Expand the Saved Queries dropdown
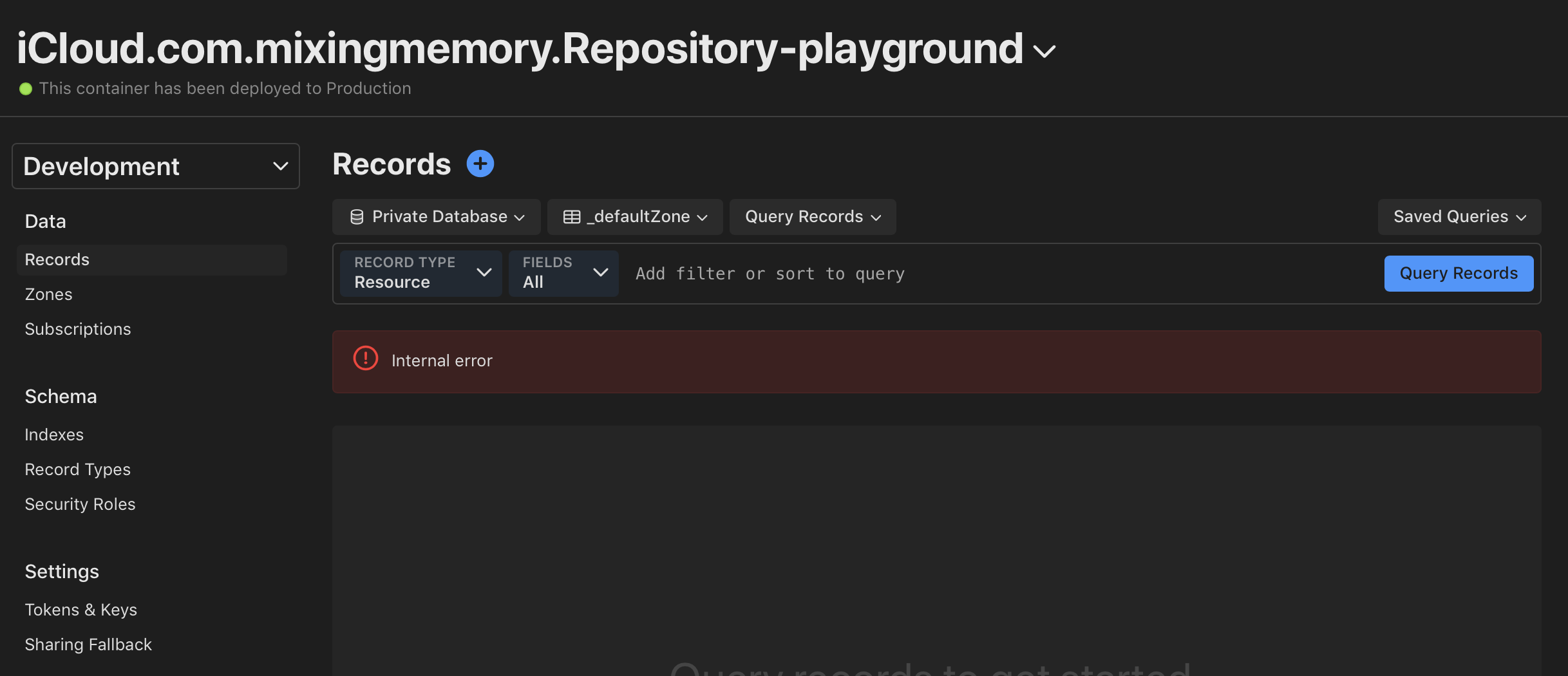Screen dimensions: 1568x676 click(x=1459, y=217)
